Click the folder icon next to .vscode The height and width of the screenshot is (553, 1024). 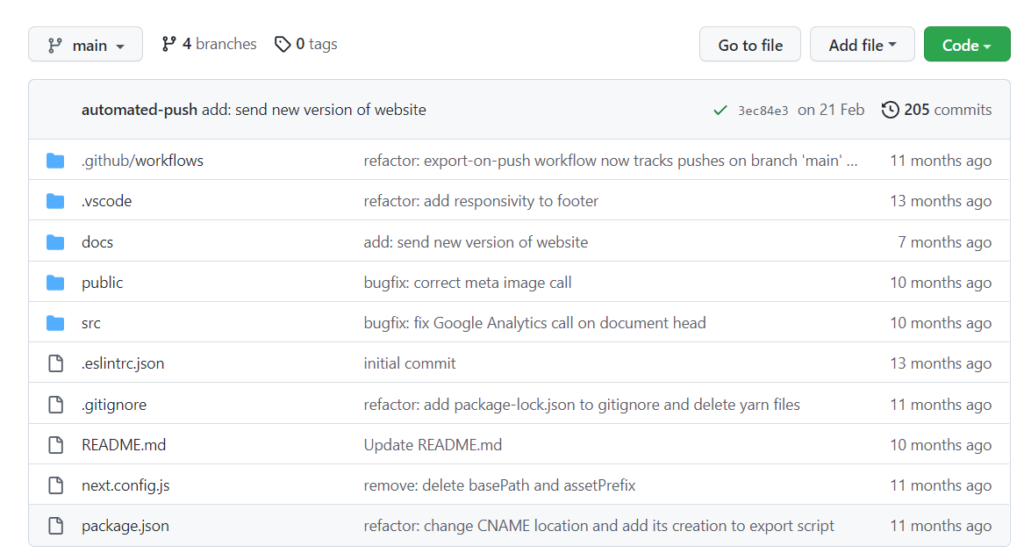point(56,201)
